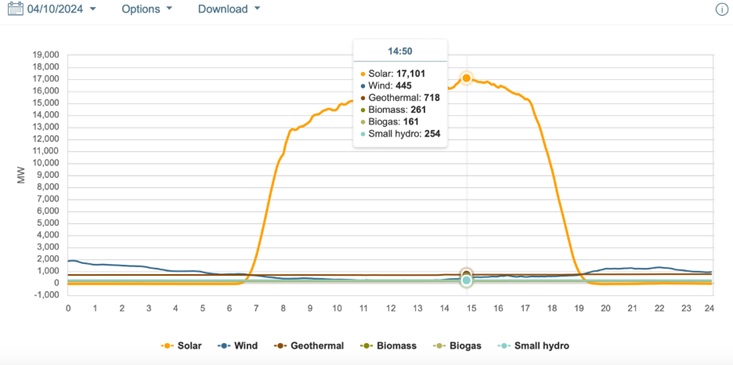Expand the Options dropdown arrow
733x365 pixels.
[169, 9]
